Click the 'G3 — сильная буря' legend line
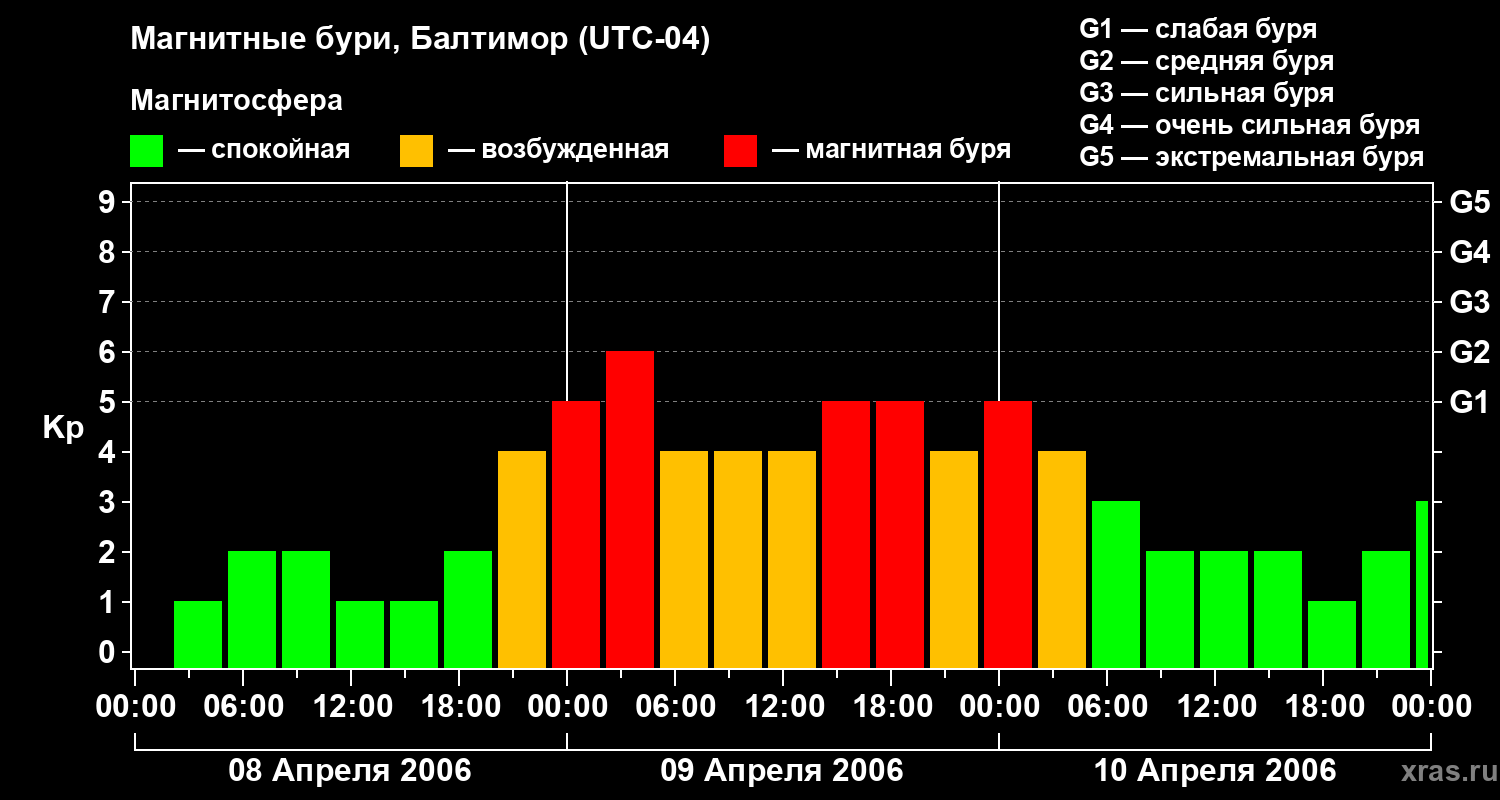 tap(1206, 93)
